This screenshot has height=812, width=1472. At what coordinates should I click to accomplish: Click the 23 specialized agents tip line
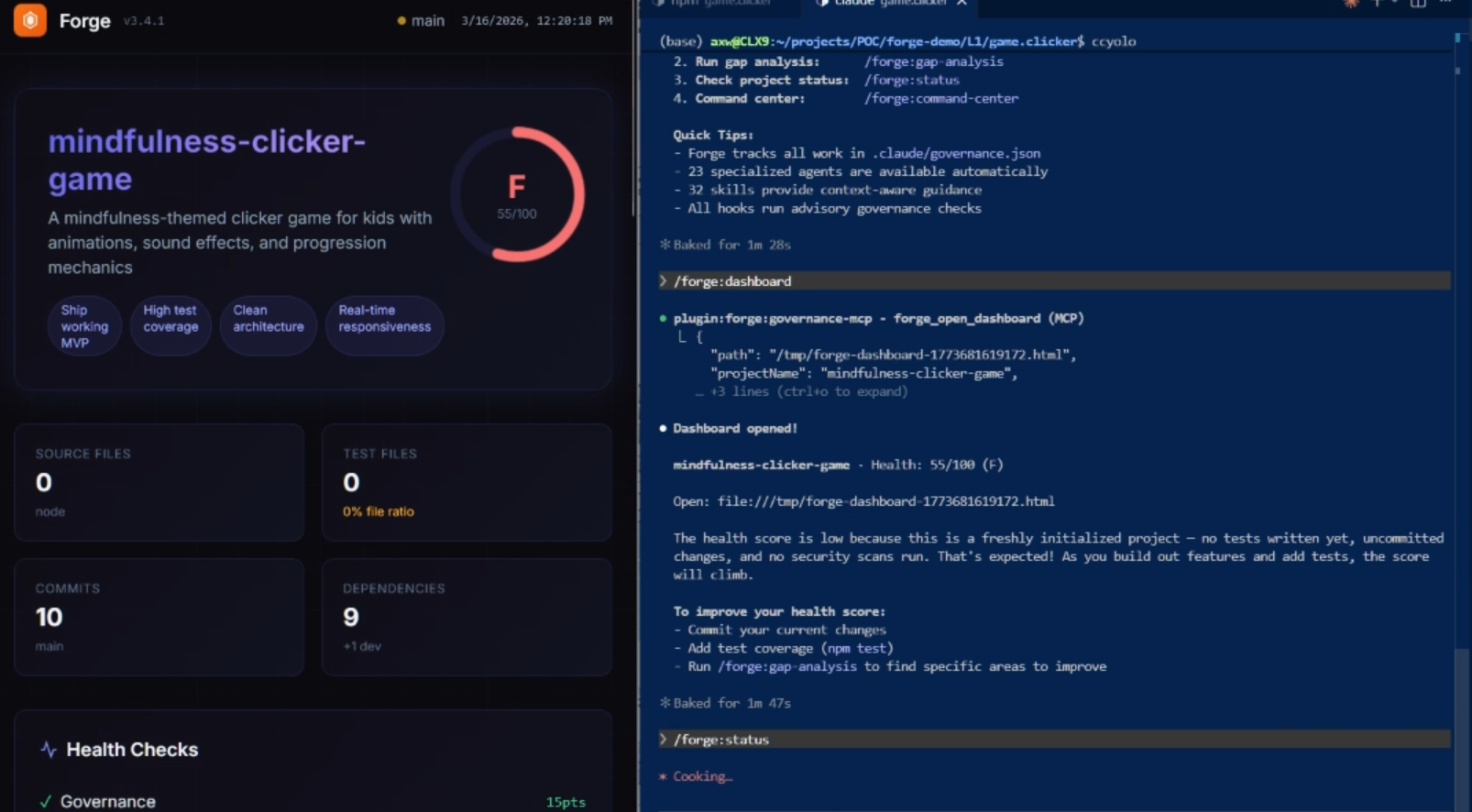coord(861,171)
